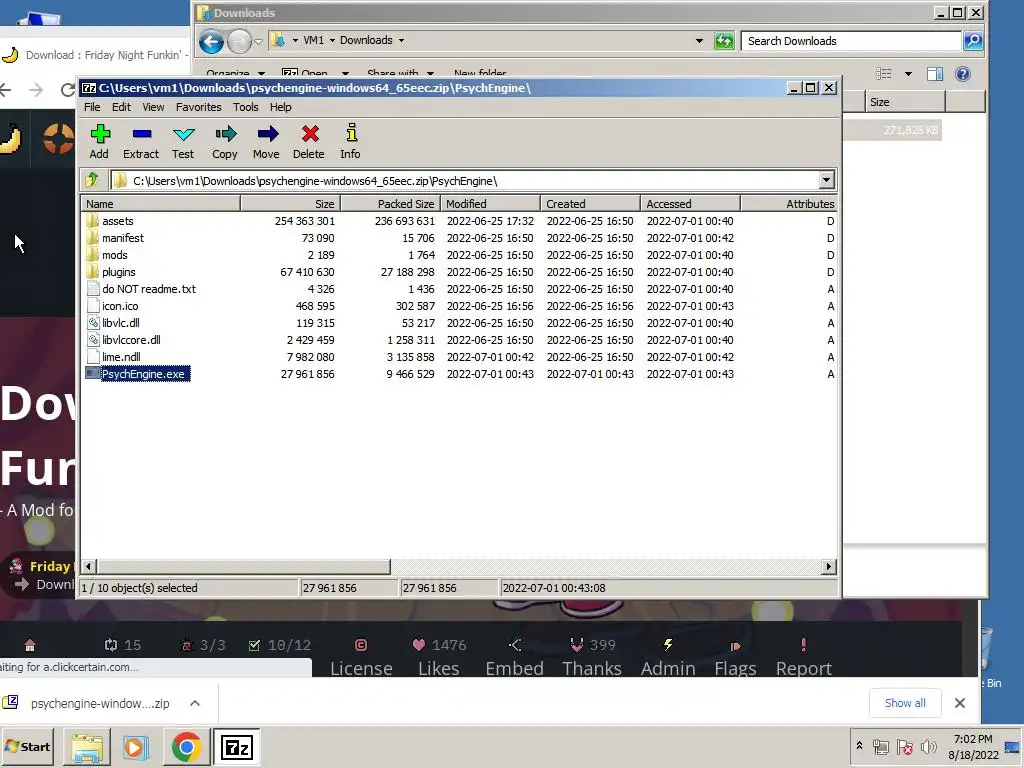Click the red Delete toolbar icon

[x=309, y=141]
